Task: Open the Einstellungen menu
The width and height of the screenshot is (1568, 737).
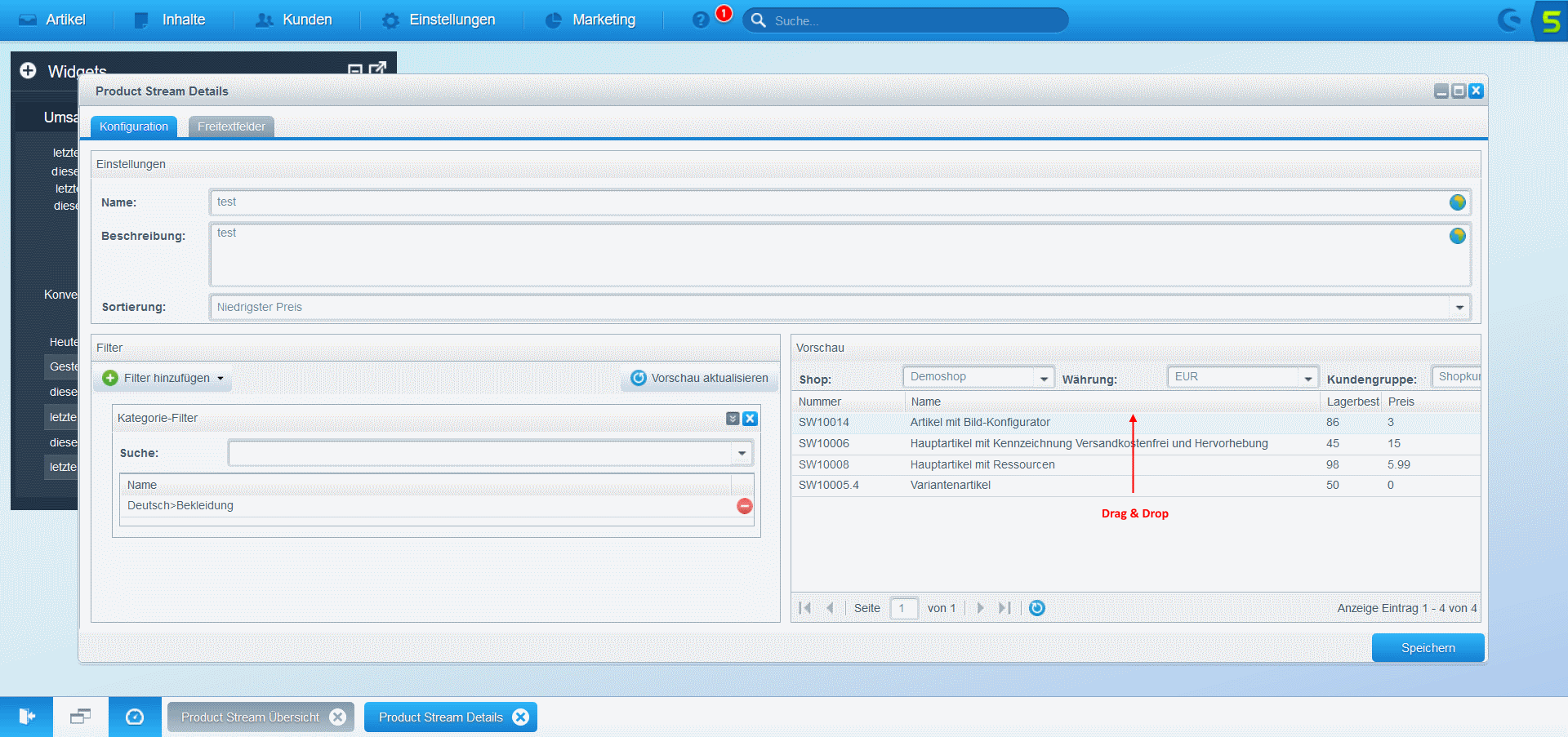Action: click(439, 20)
